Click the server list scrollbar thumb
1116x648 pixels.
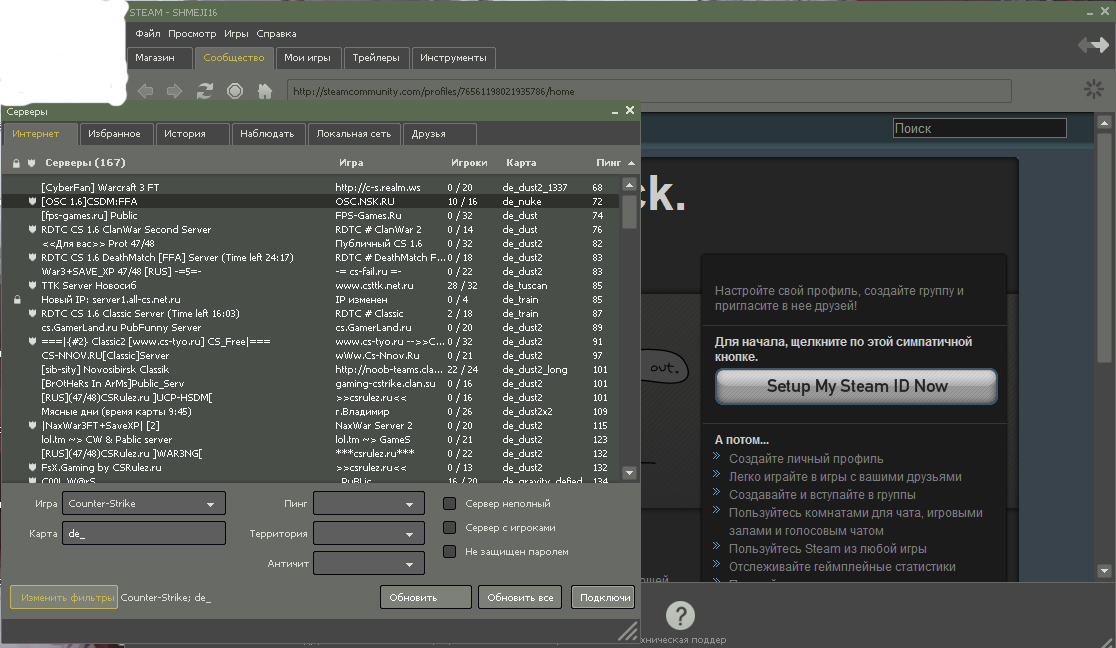click(629, 211)
